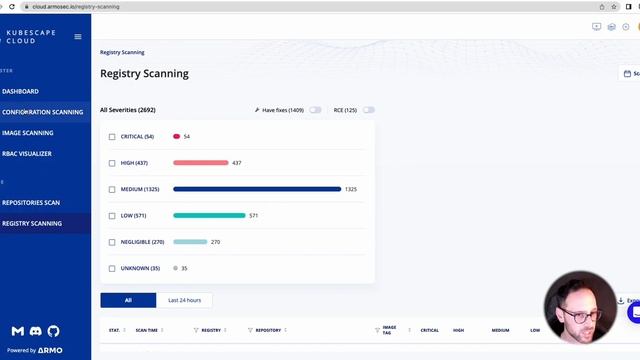640x360 pixels.
Task: Reload page with browser refresh icon
Action: click(x=12, y=7)
